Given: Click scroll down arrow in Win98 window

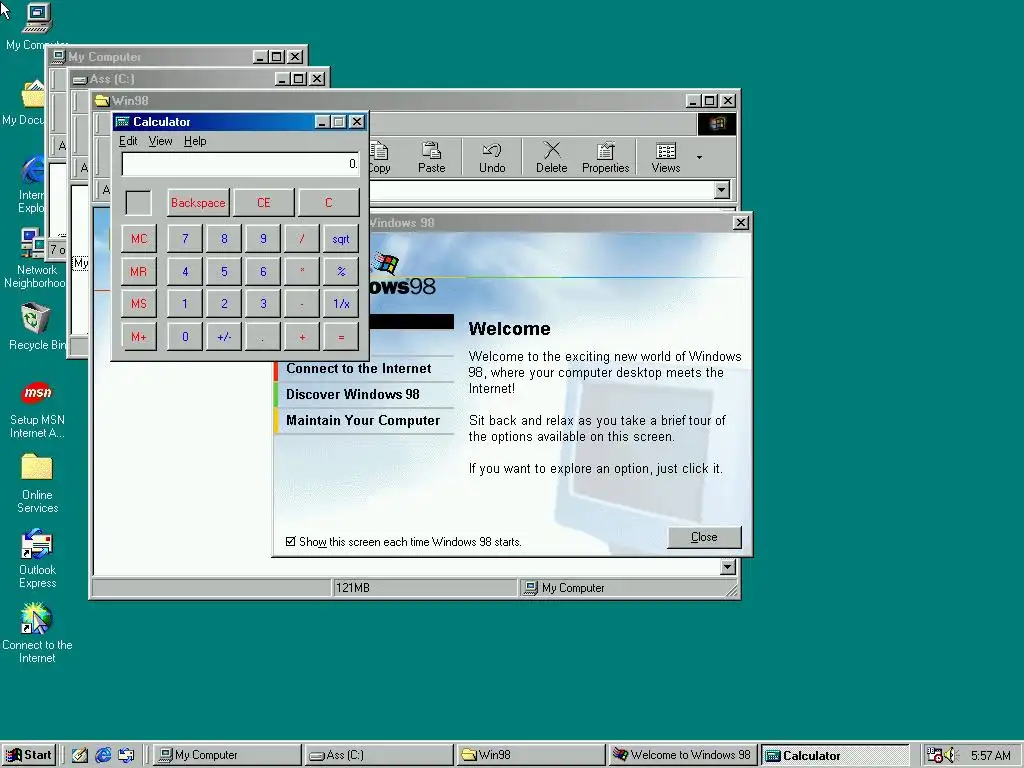Looking at the screenshot, I should coord(728,567).
